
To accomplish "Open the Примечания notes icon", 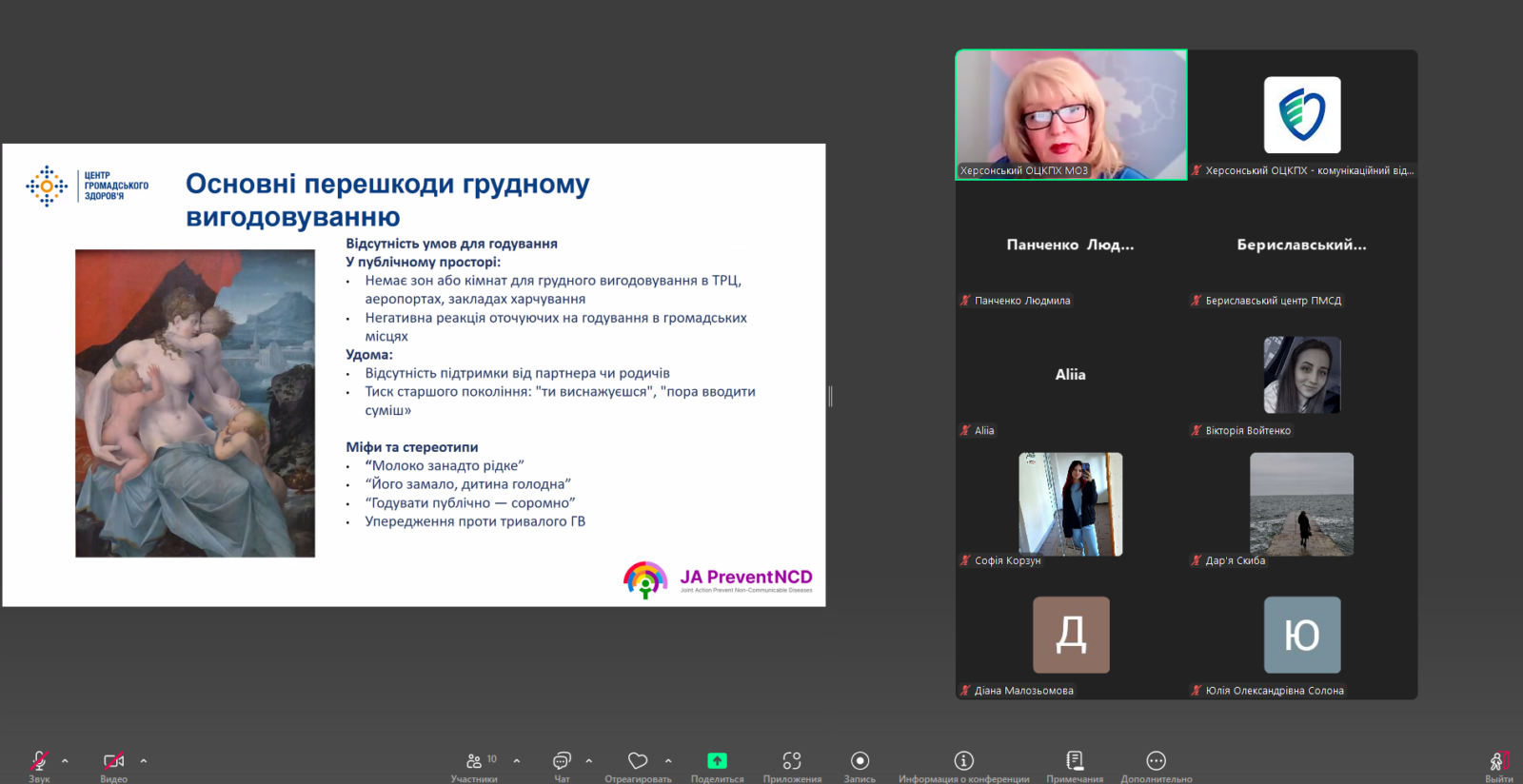I will pos(1075,761).
